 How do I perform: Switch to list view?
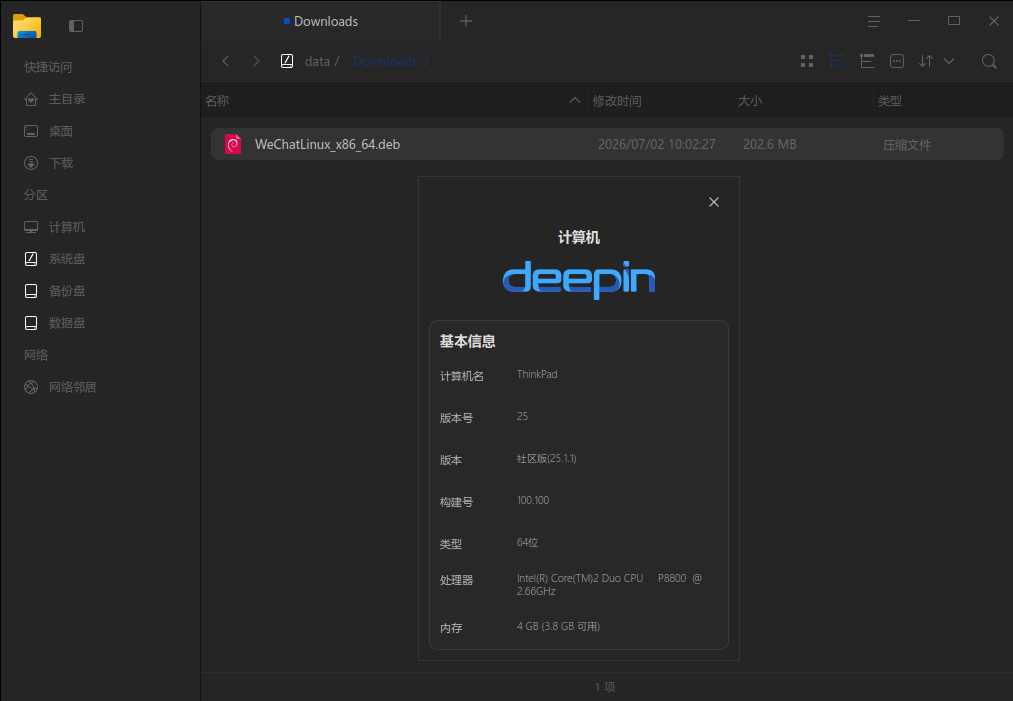[837, 61]
